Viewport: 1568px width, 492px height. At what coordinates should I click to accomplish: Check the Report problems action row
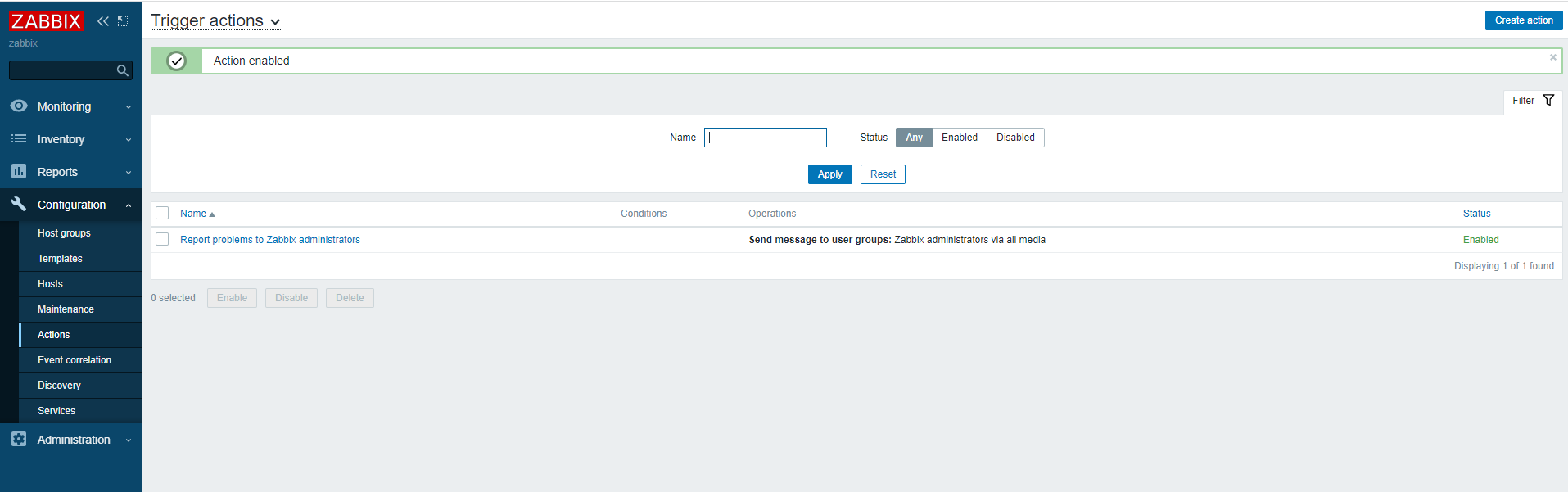pos(162,239)
